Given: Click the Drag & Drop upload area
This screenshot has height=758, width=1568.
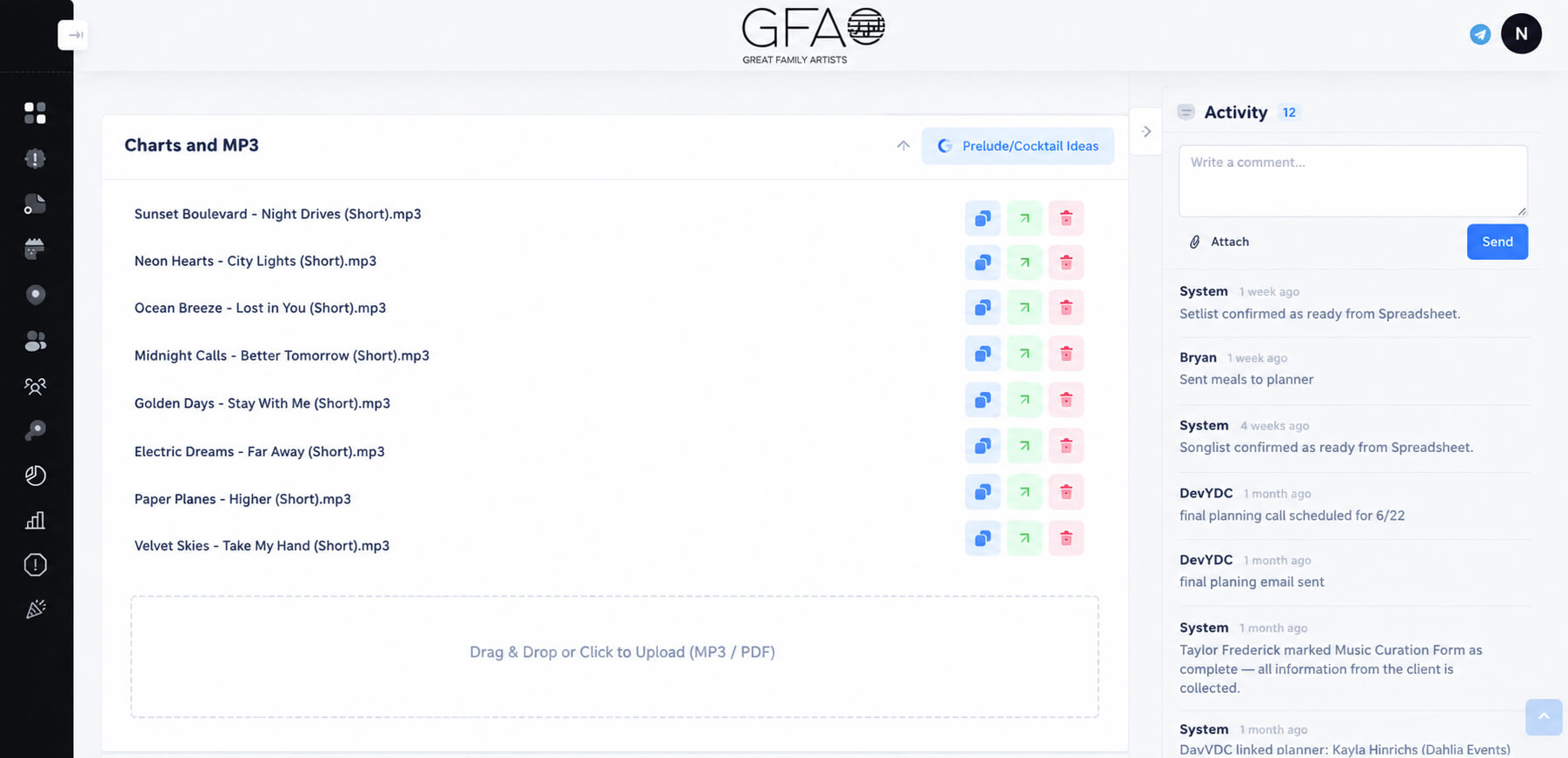Looking at the screenshot, I should pyautogui.click(x=615, y=656).
